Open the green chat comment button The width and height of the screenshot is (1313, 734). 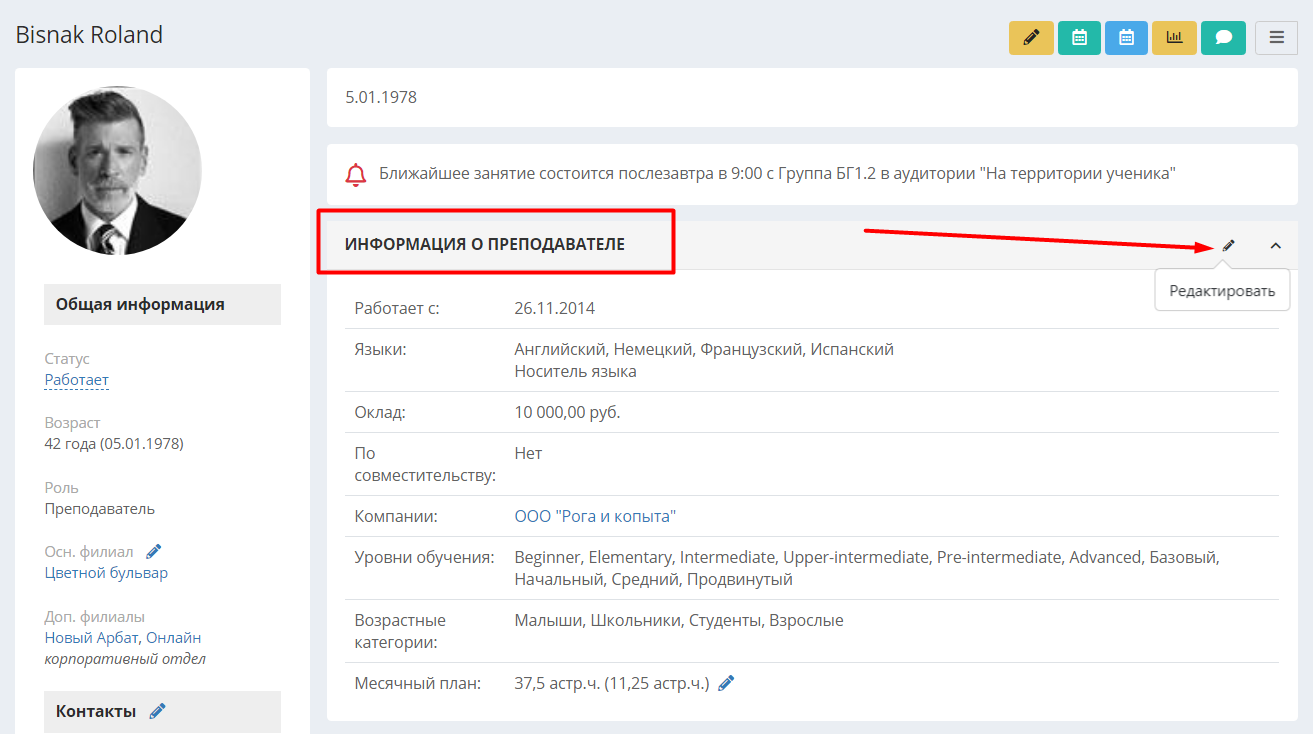tap(1223, 37)
